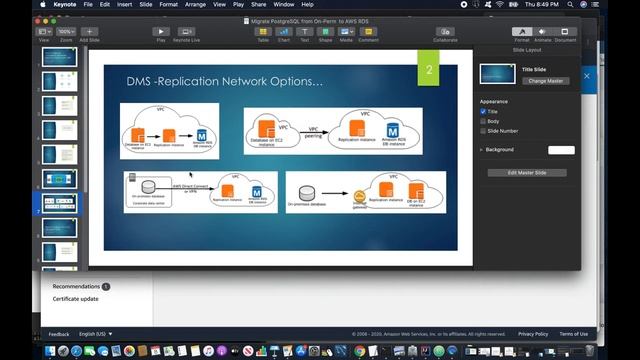
Task: Open the Arrange menu
Action: pyautogui.click(x=196, y=4)
